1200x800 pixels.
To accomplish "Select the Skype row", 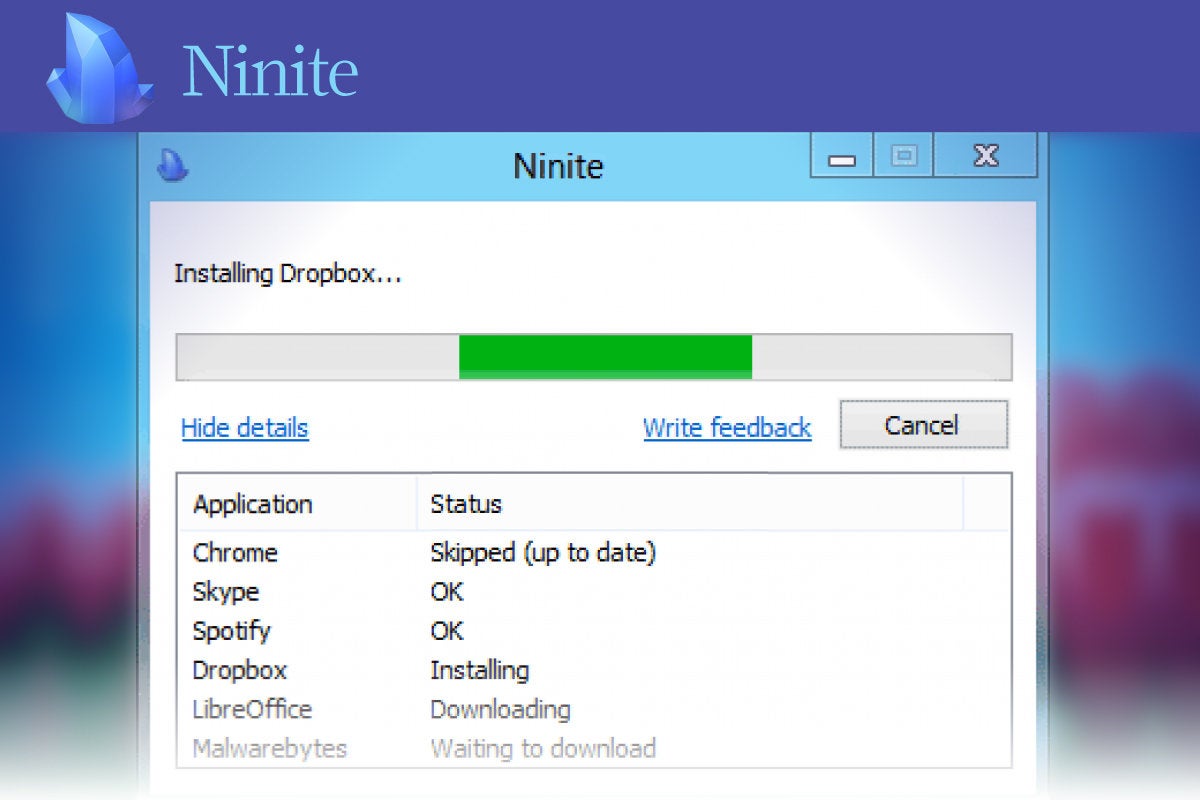I will tap(594, 592).
